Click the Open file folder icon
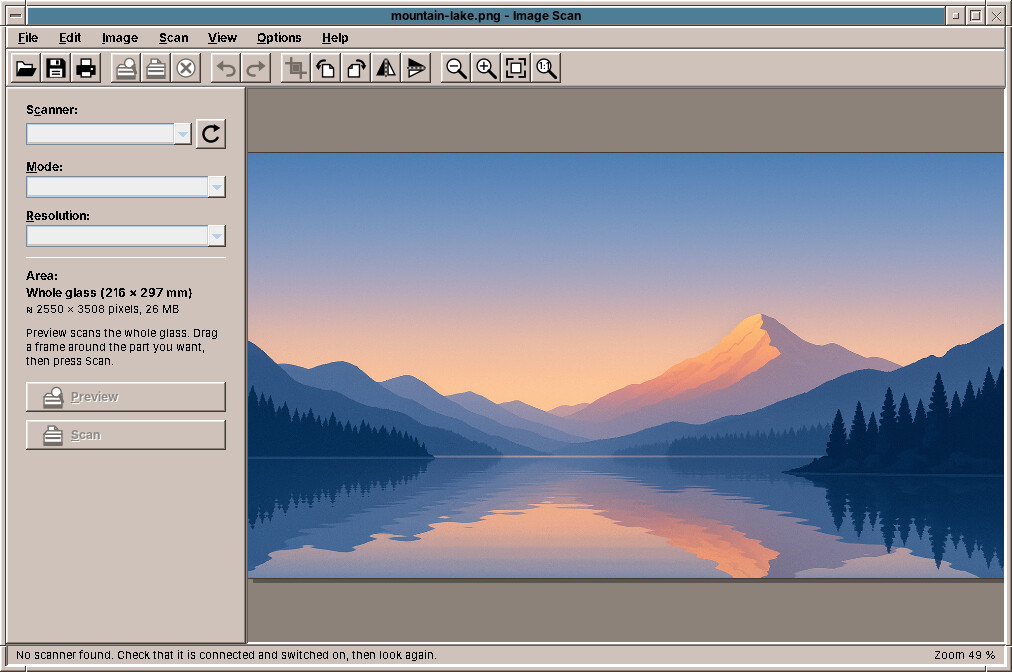Viewport: 1012px width, 672px height. [26, 68]
